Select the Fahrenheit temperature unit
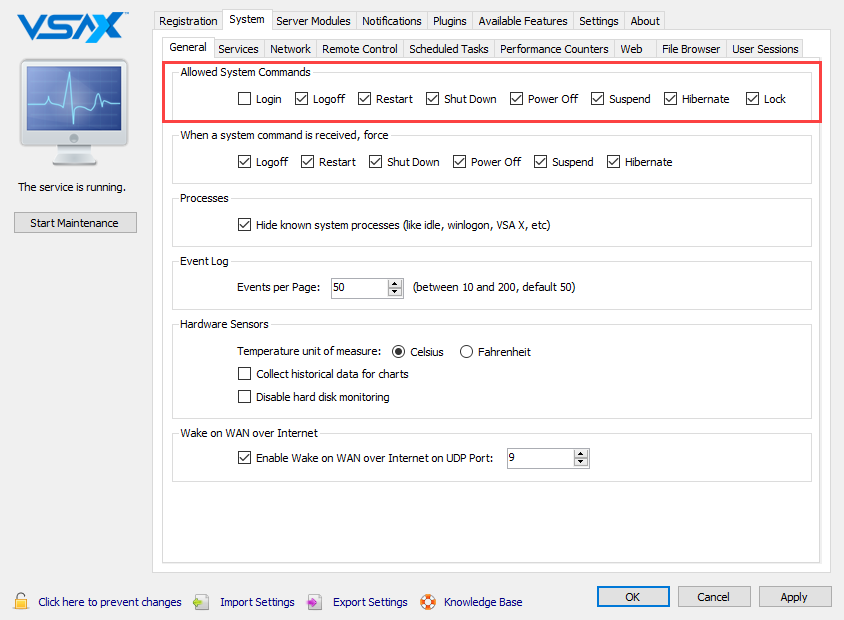Image resolution: width=844 pixels, height=620 pixels. 466,351
